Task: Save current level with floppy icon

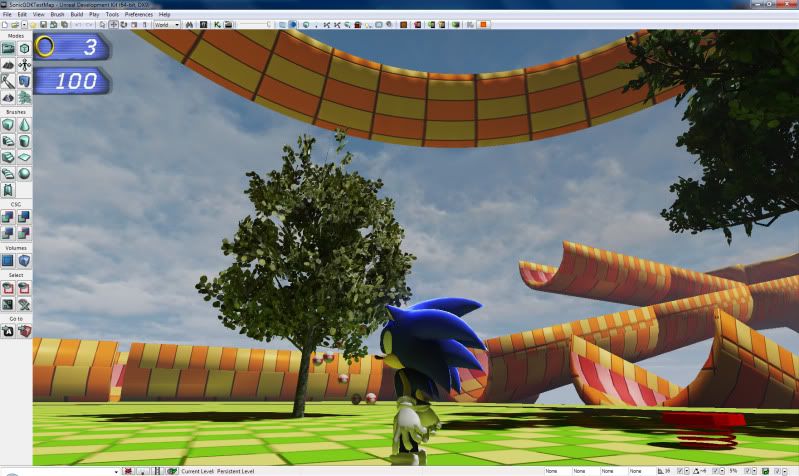Action: [x=43, y=24]
